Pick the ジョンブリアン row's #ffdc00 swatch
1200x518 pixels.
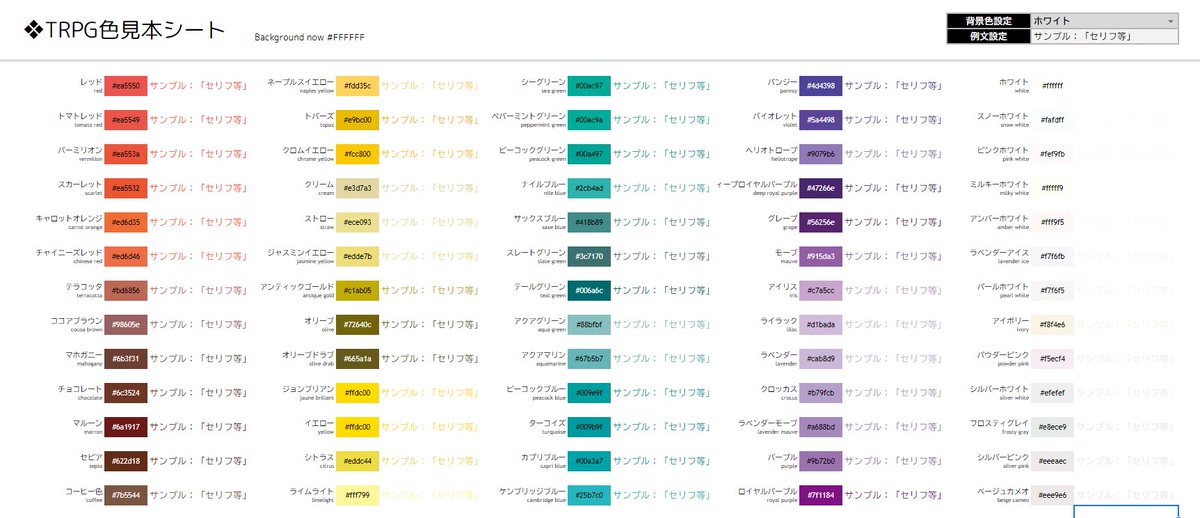coord(358,392)
